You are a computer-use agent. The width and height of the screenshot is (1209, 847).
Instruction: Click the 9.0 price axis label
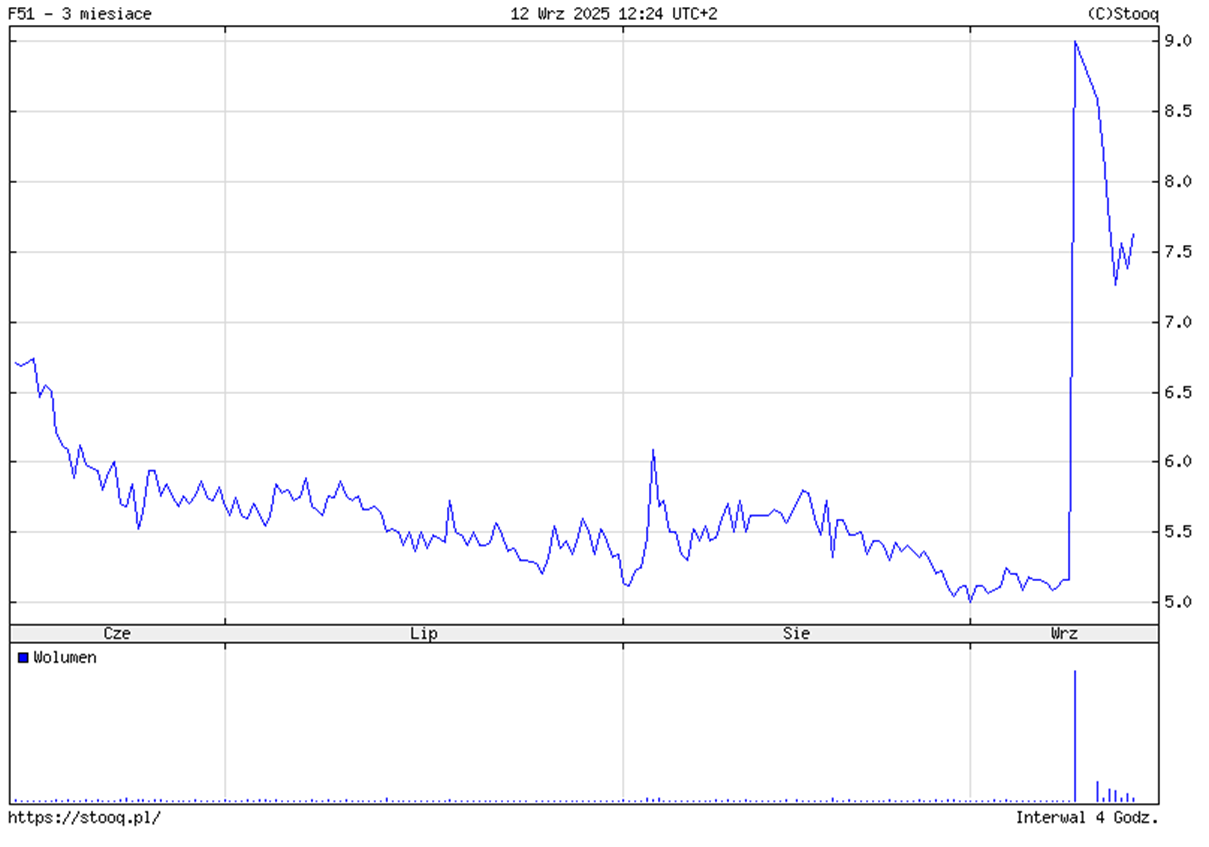pyautogui.click(x=1178, y=41)
